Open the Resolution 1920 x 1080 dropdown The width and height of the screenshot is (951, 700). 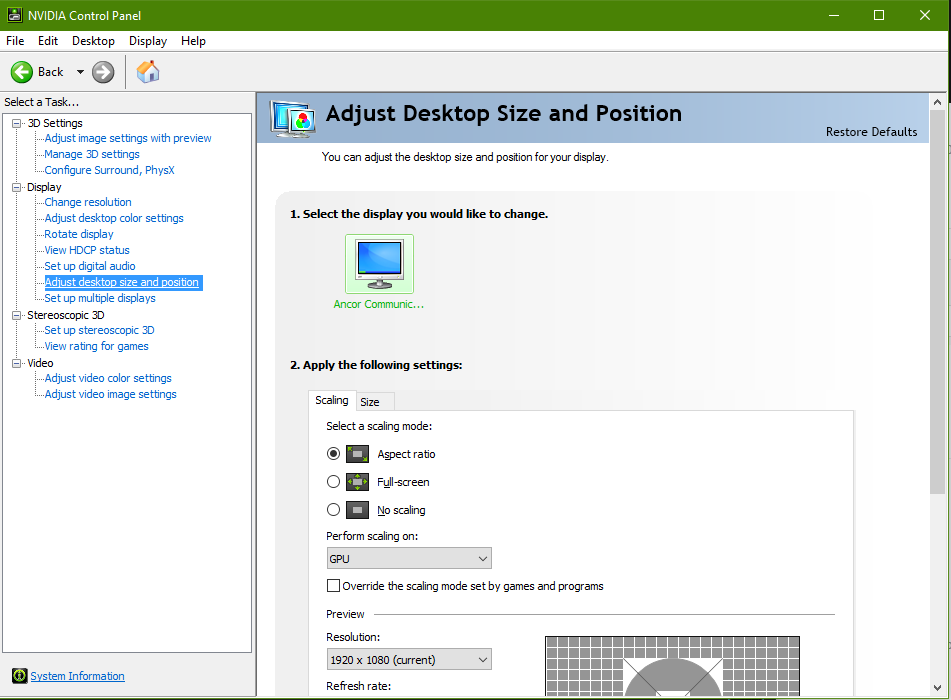click(x=409, y=659)
